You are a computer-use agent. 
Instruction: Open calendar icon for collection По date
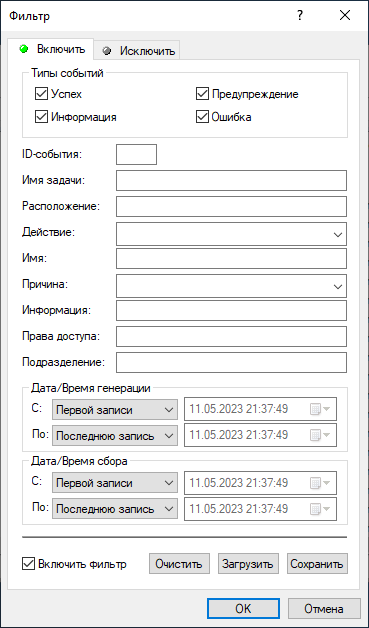[x=320, y=509]
